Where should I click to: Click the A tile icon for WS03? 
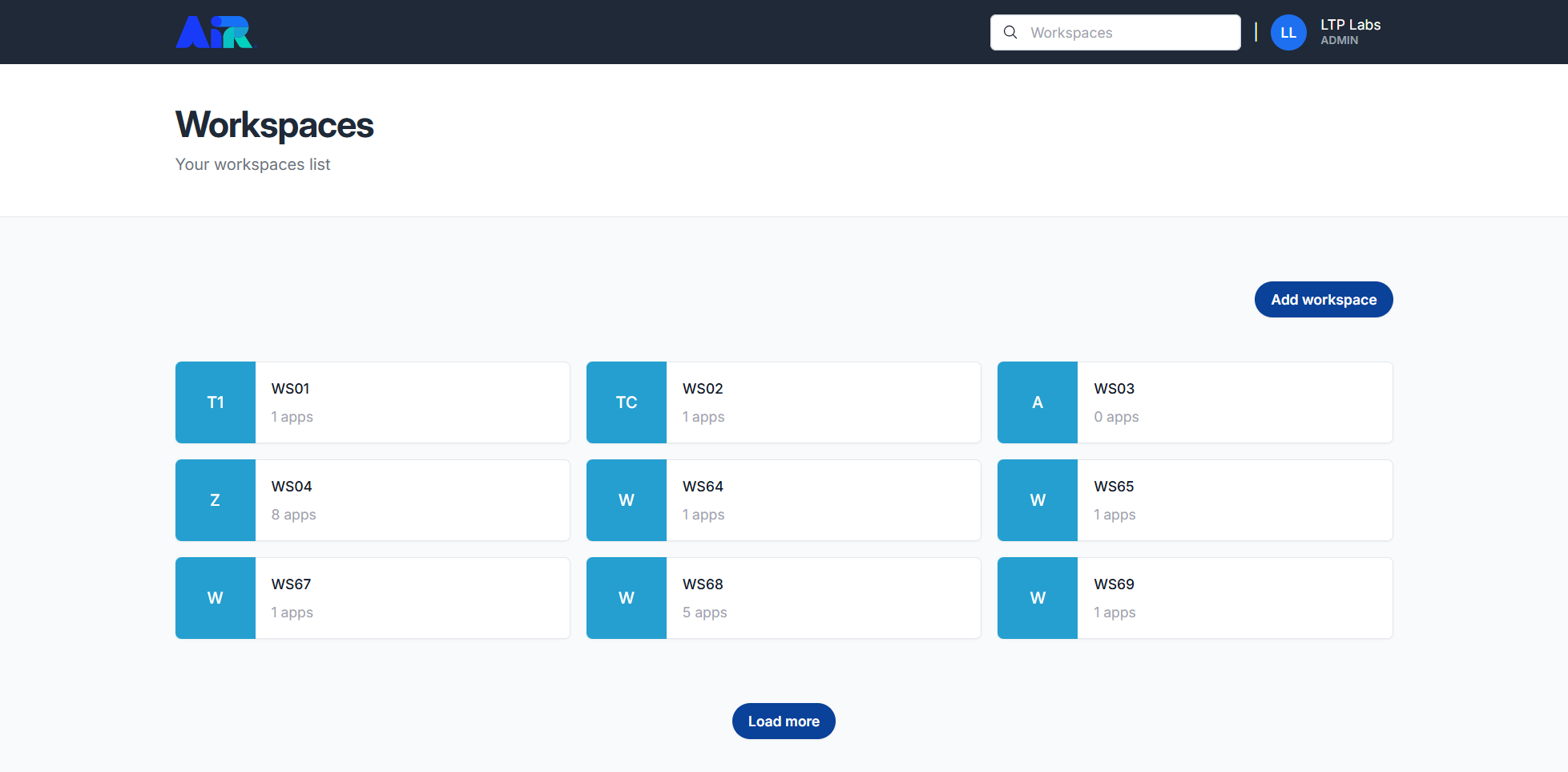coord(1037,402)
